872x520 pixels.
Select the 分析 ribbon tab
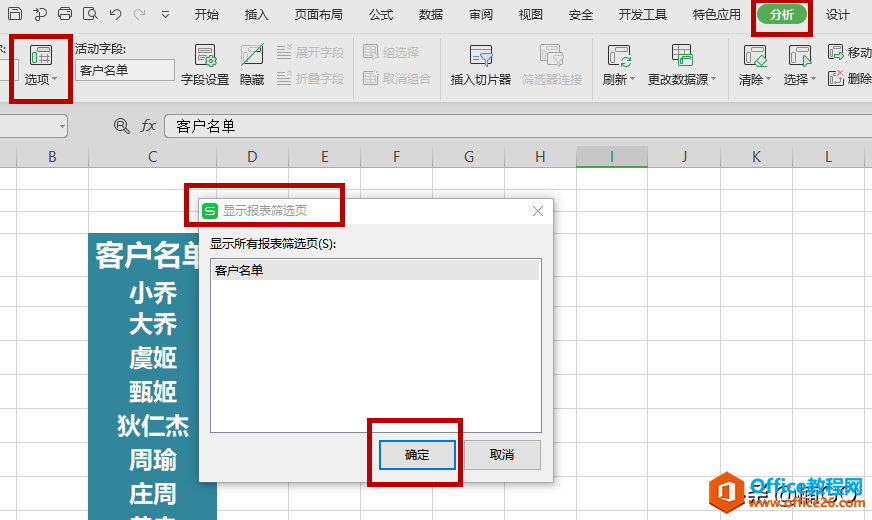[x=781, y=15]
